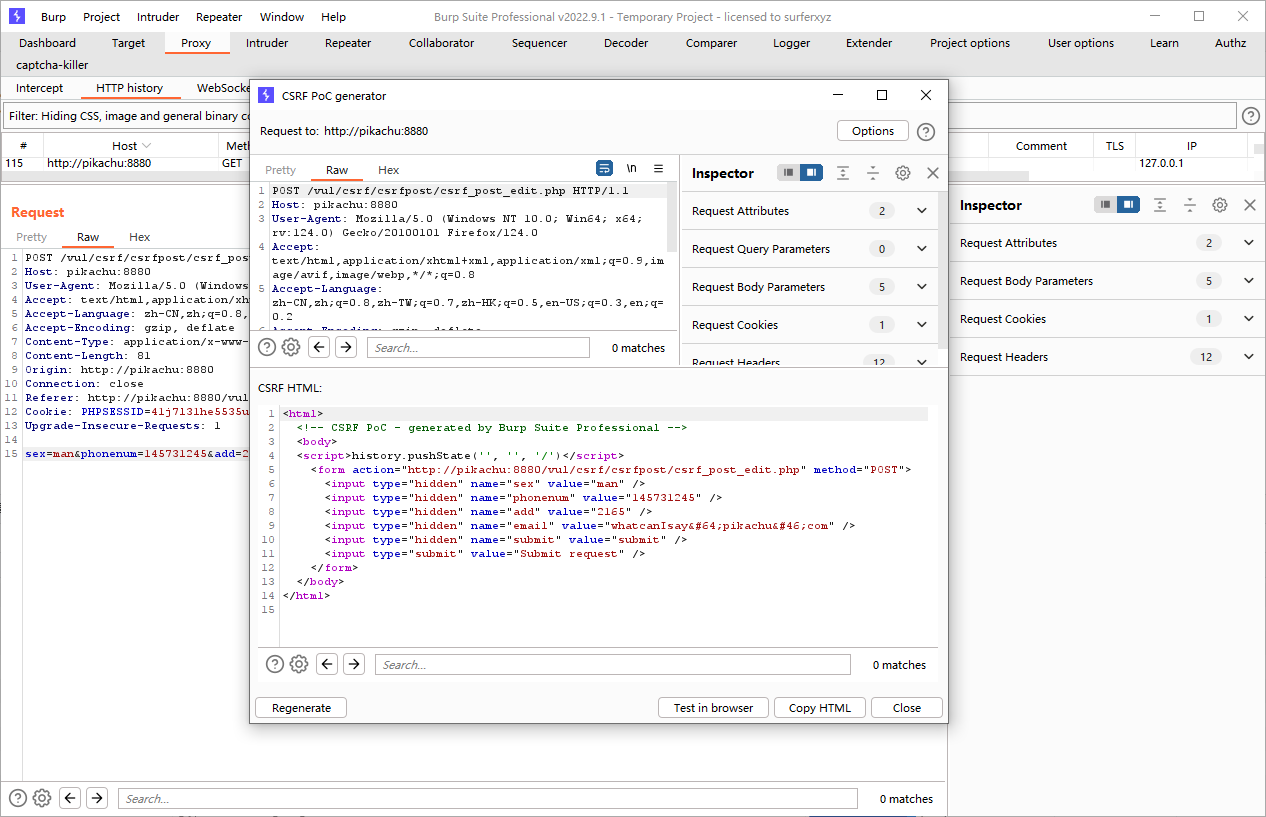
Task: Switch to the Collaborator tab
Action: click(x=442, y=43)
